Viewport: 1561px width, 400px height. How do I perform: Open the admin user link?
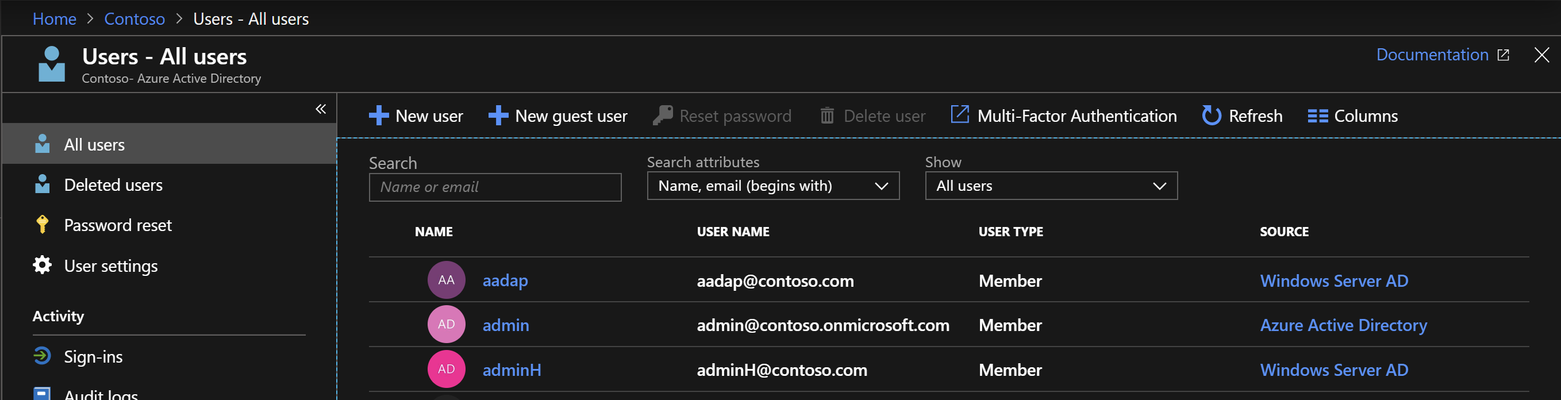coord(506,325)
